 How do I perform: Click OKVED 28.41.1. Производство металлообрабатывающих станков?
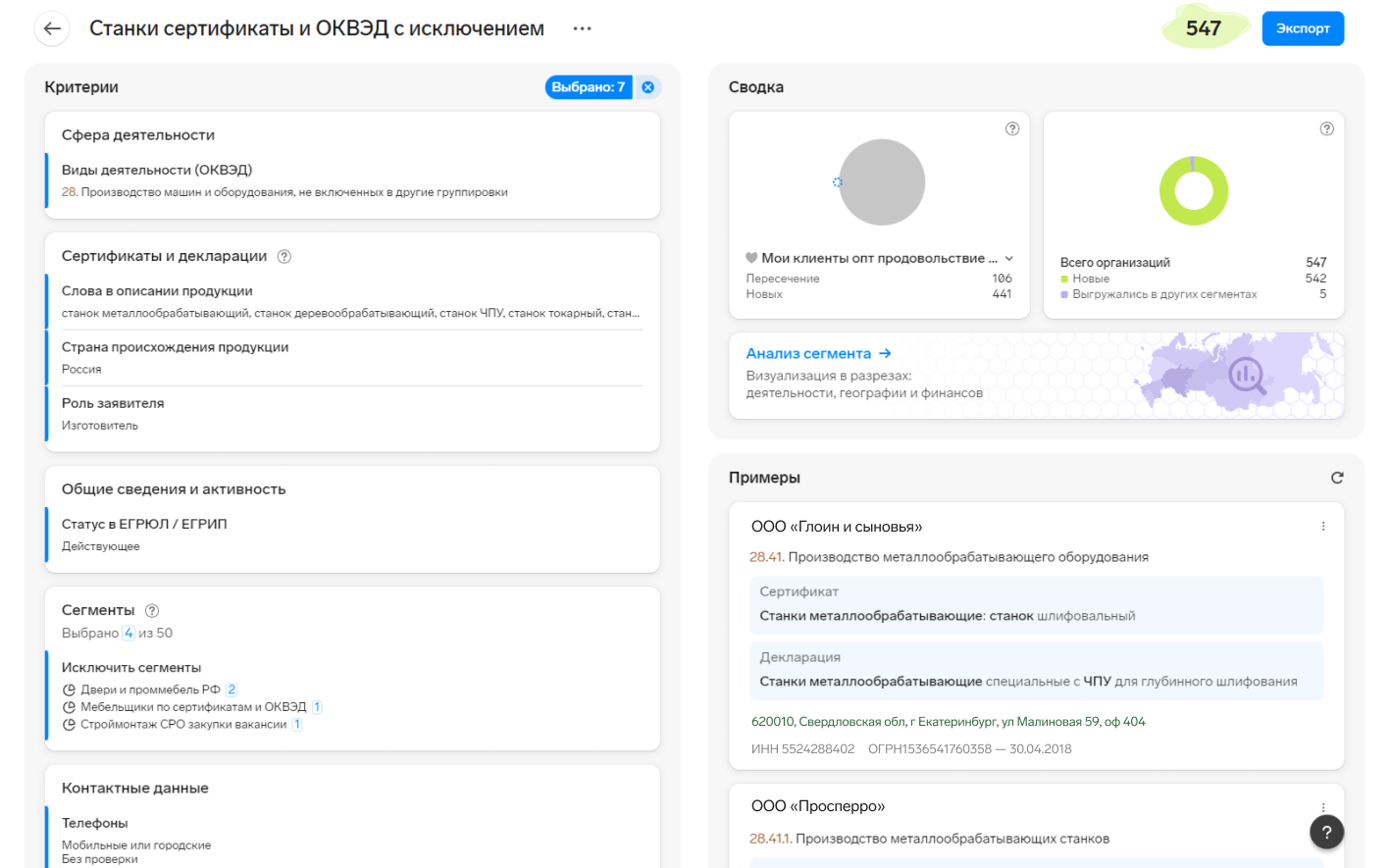pos(929,839)
